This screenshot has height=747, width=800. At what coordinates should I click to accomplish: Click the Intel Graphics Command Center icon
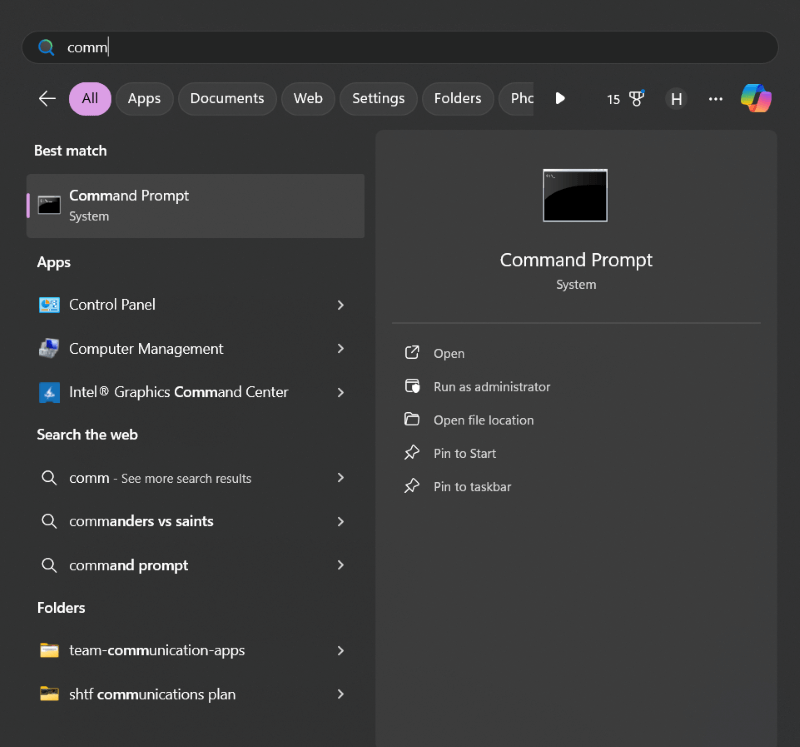click(49, 392)
